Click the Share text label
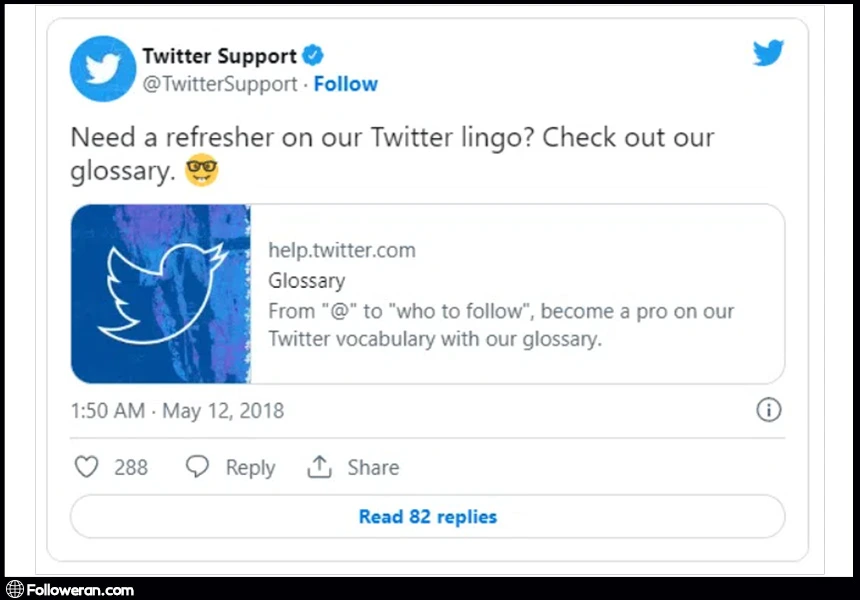The height and width of the screenshot is (600, 860). click(373, 468)
